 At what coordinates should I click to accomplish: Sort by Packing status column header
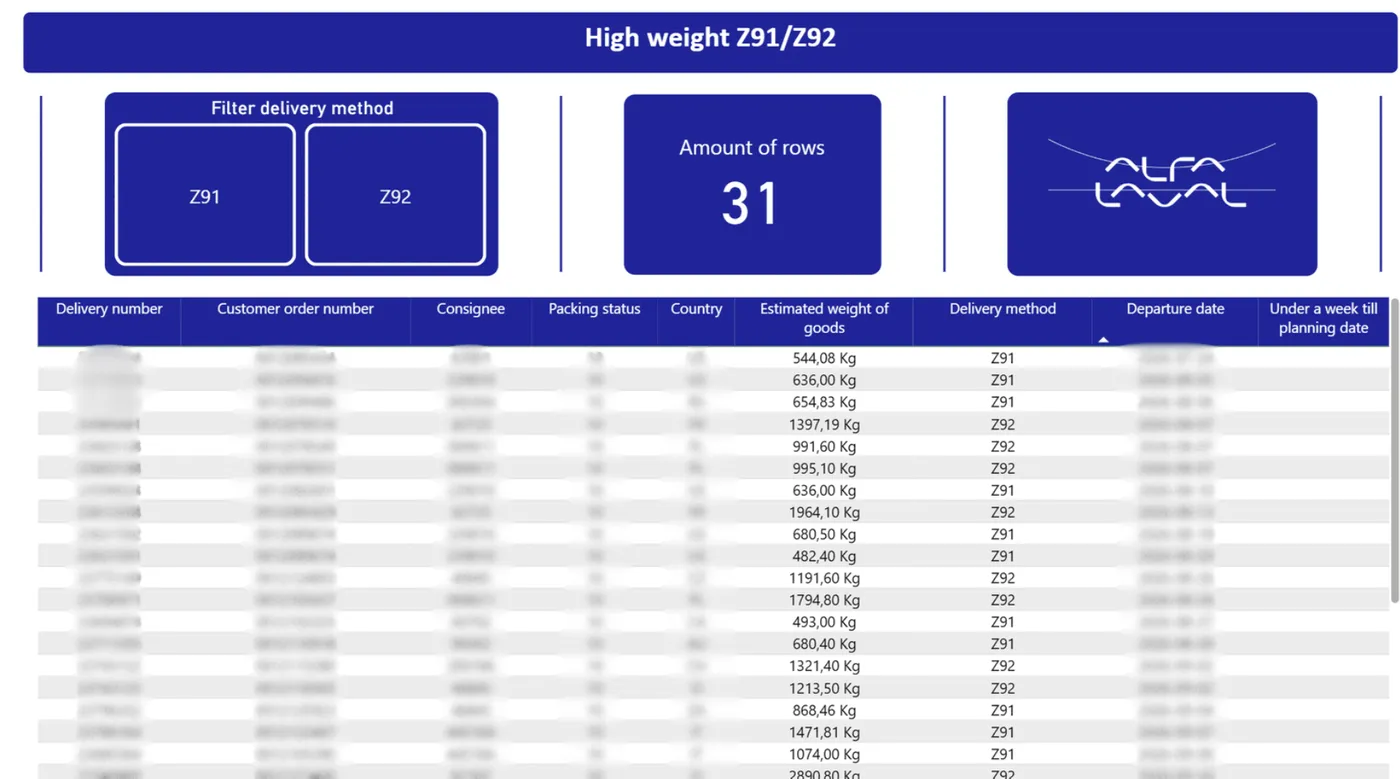click(x=594, y=321)
